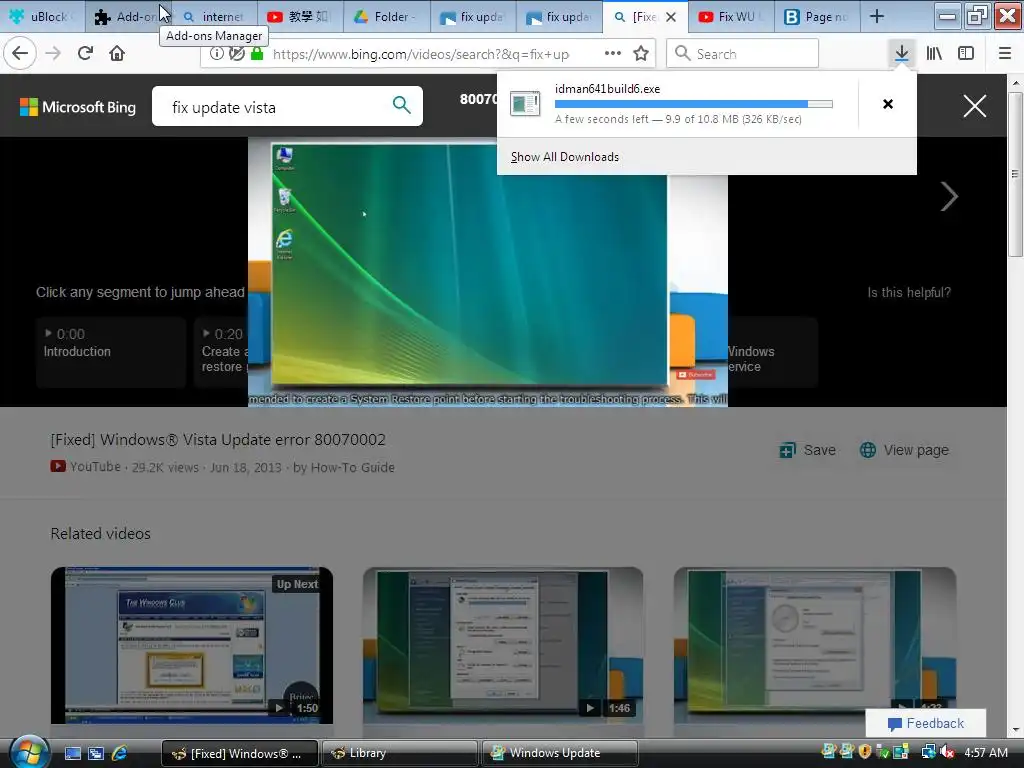Open a new tab with plus button
Image resolution: width=1024 pixels, height=768 pixels.
876,16
